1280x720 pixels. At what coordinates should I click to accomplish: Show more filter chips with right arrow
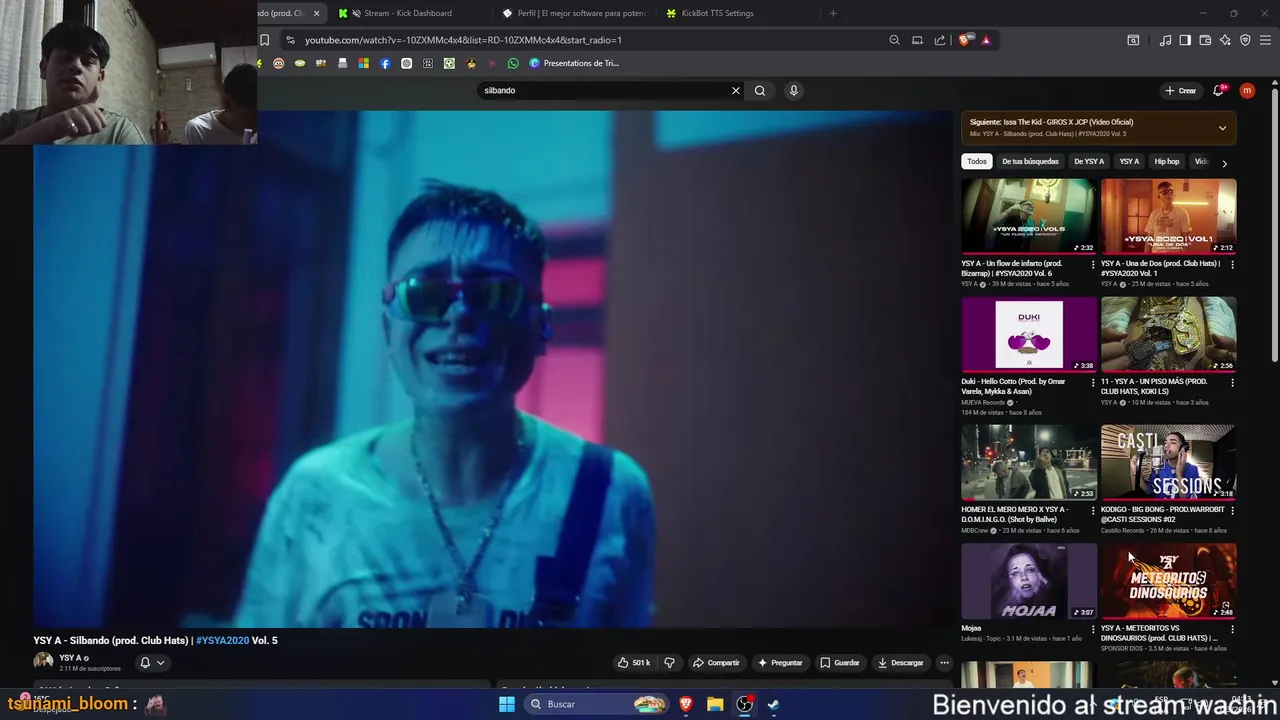coord(1224,163)
